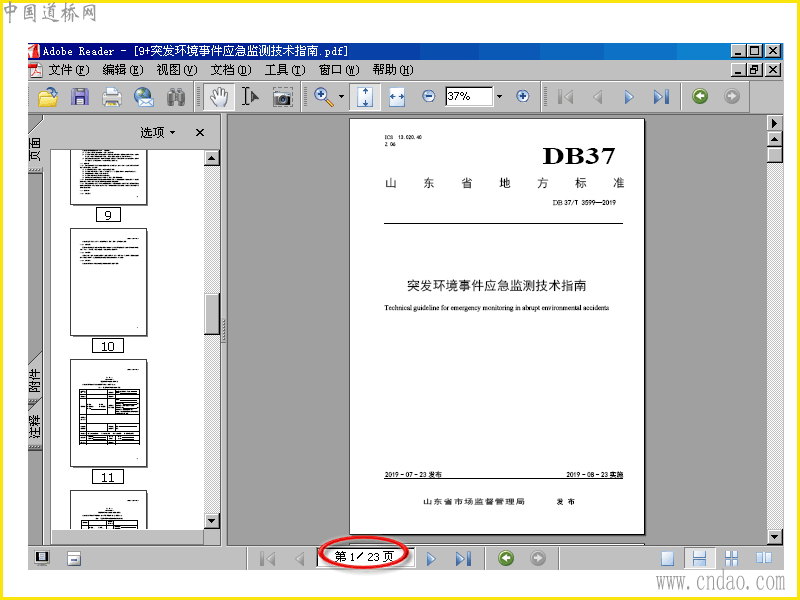Toggle Facing pages layout in status bar

[764, 558]
